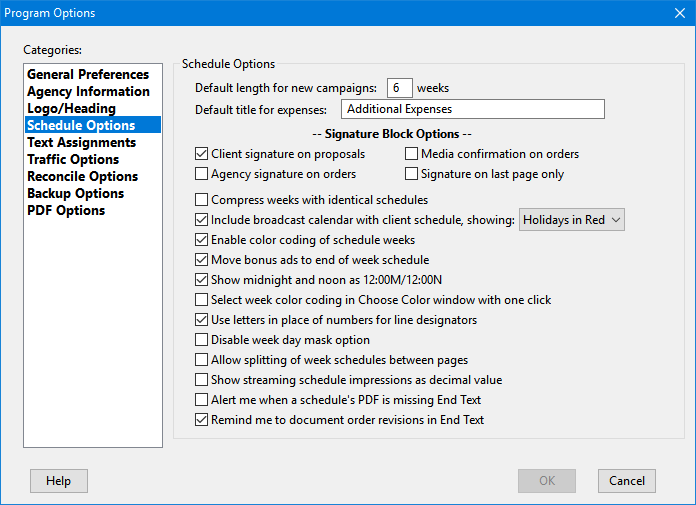Click the Default title for expenses field

(x=472, y=109)
